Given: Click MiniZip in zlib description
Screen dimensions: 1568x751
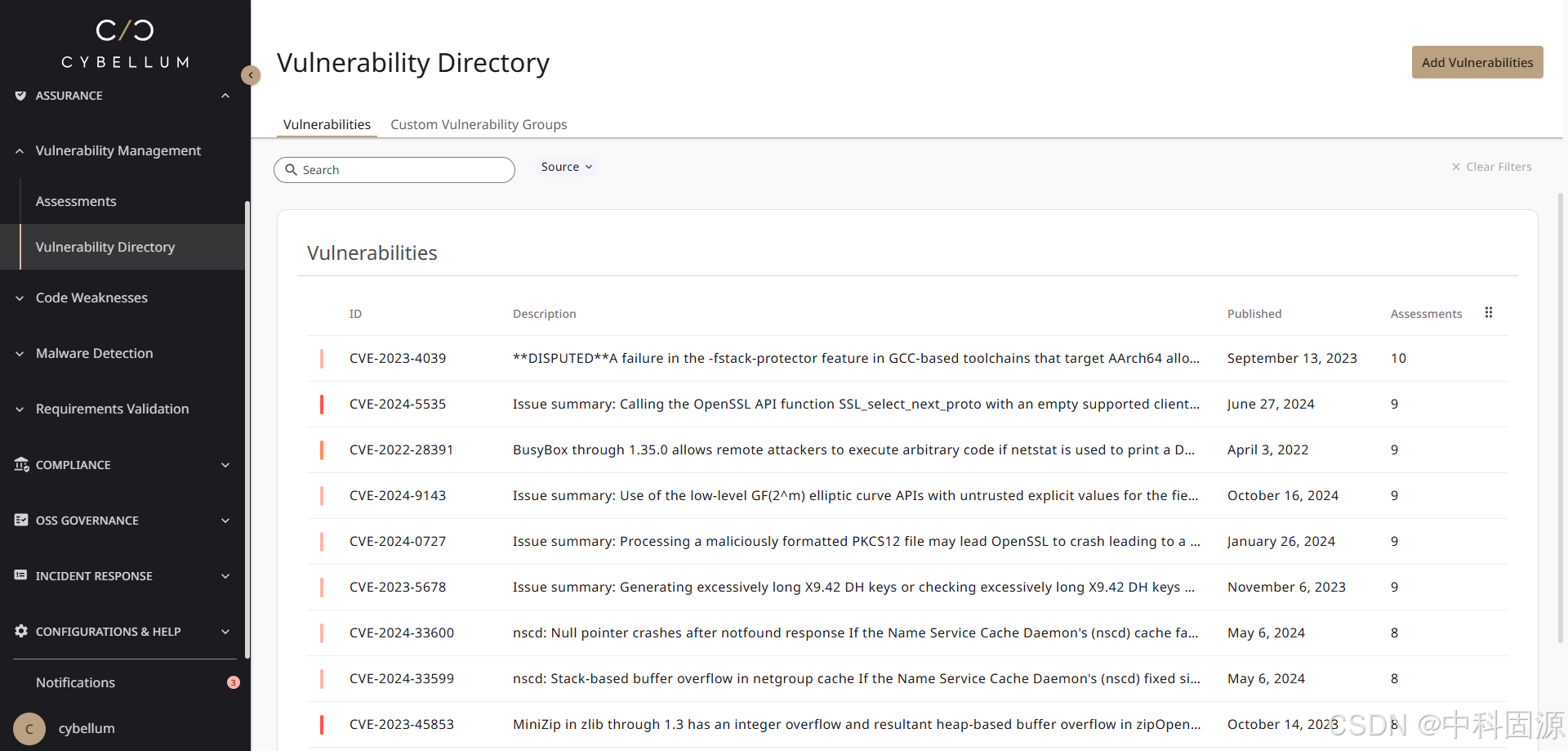Looking at the screenshot, I should (x=857, y=724).
